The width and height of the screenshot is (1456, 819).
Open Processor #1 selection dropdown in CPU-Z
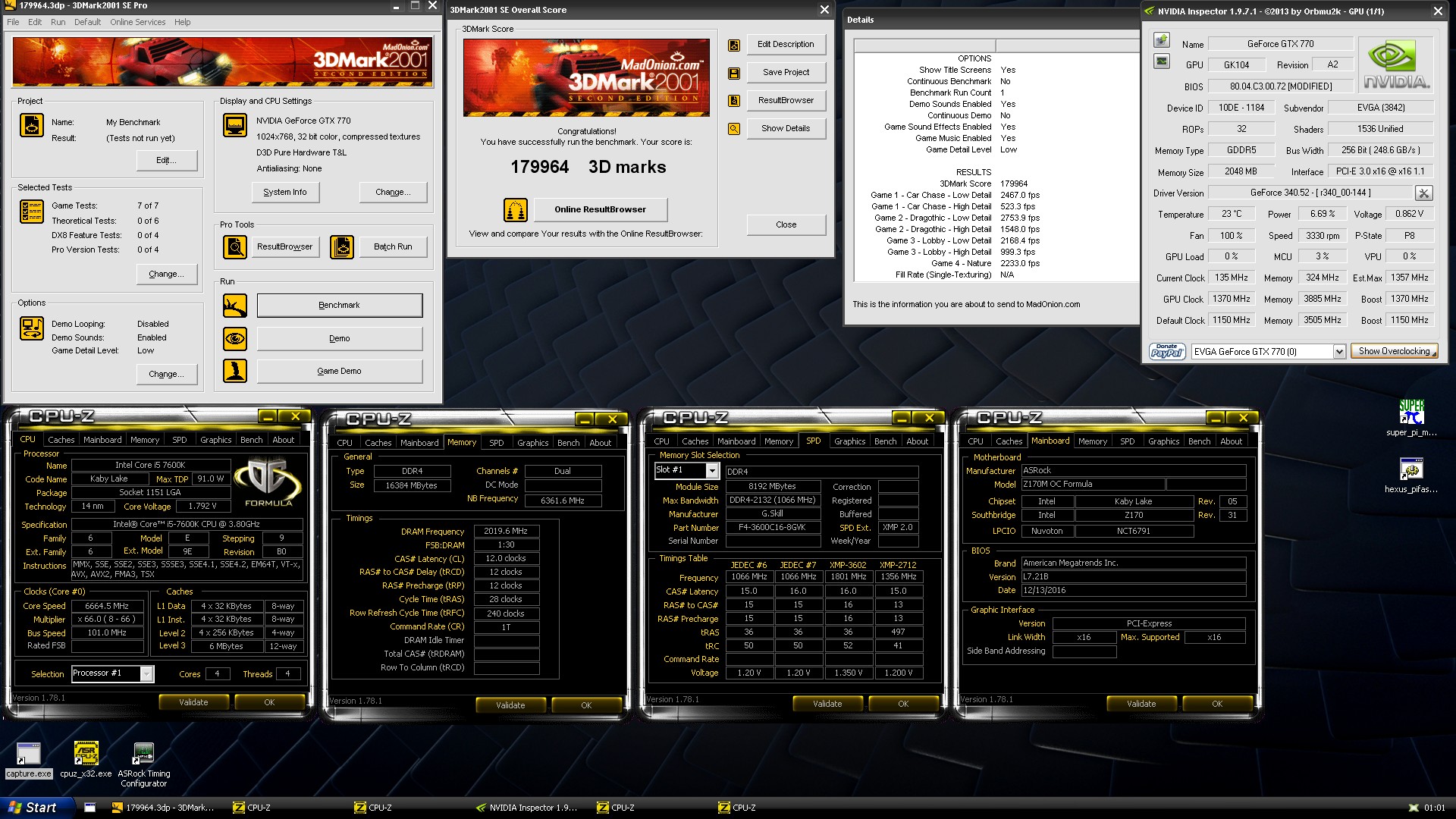pyautogui.click(x=147, y=673)
